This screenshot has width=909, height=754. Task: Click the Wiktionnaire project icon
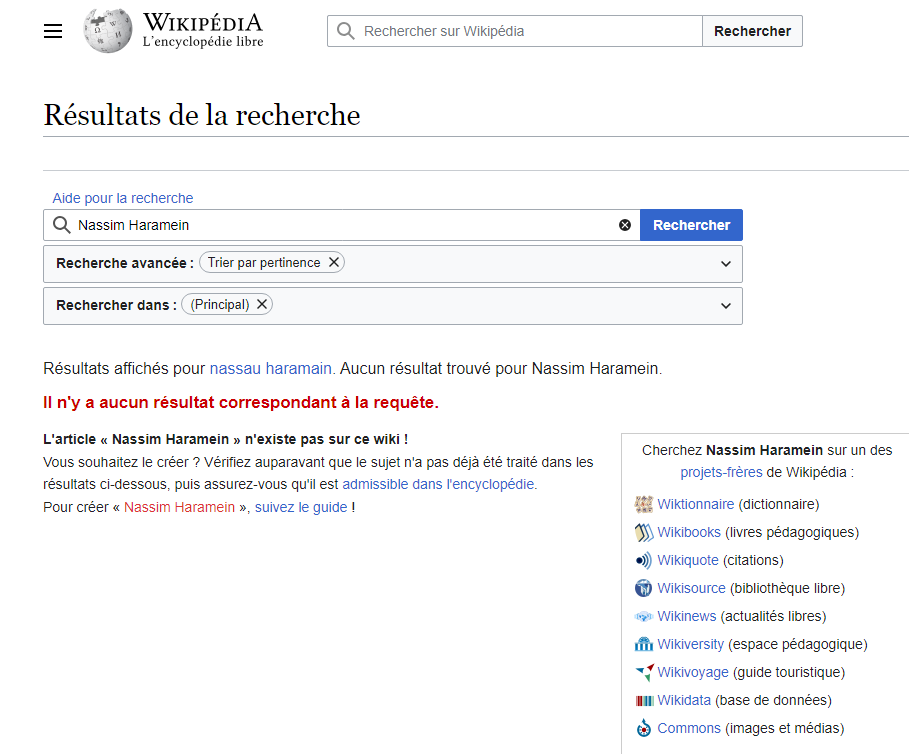[643, 504]
